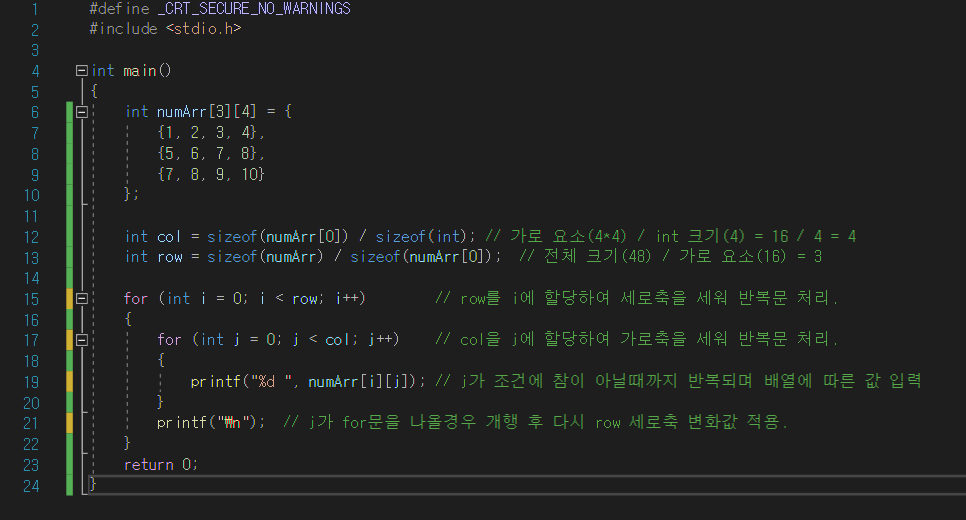Viewport: 966px width, 520px height.
Task: Collapse the outer for loop over row
Action: tap(81, 299)
